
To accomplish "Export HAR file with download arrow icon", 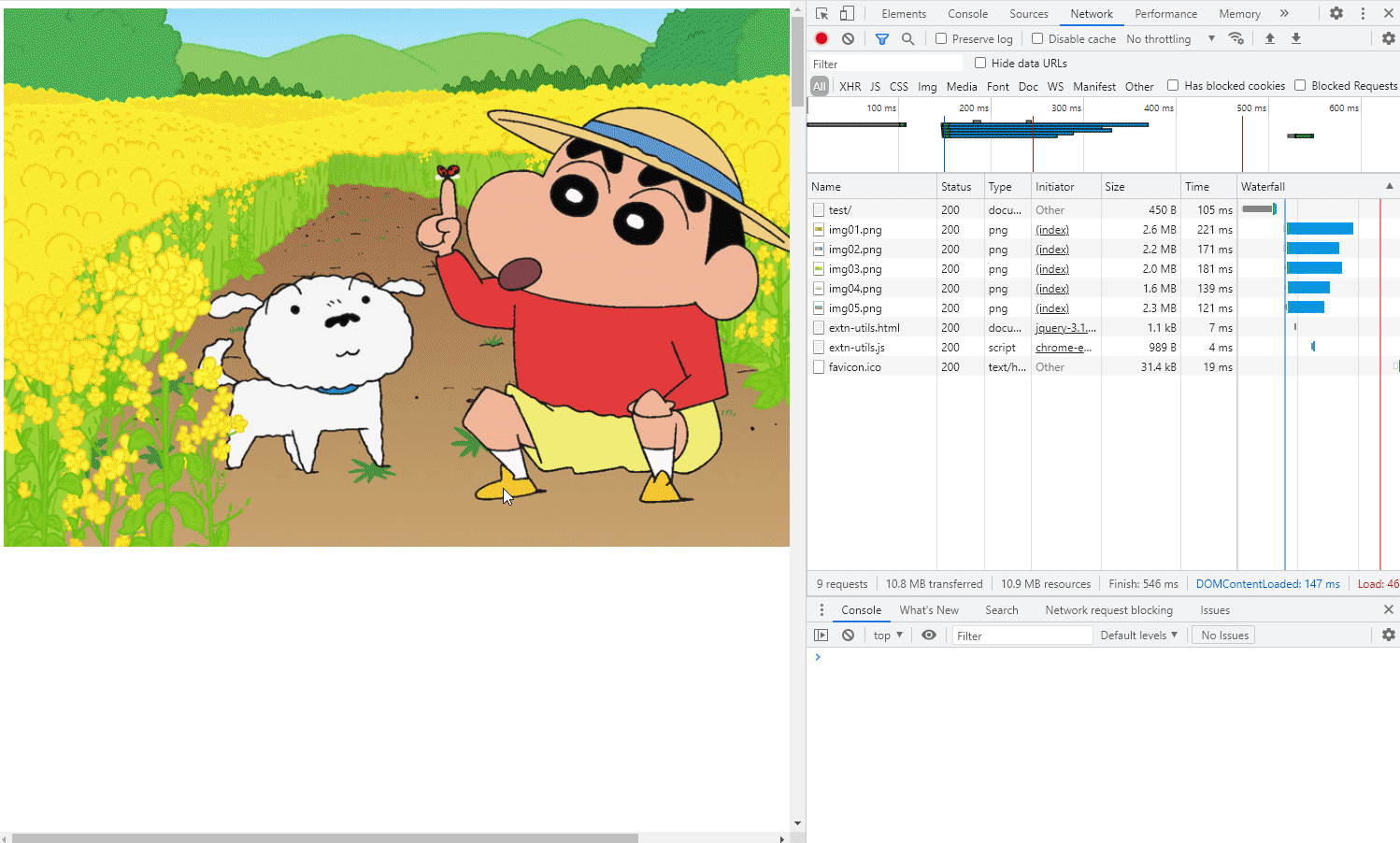I will click(1296, 38).
